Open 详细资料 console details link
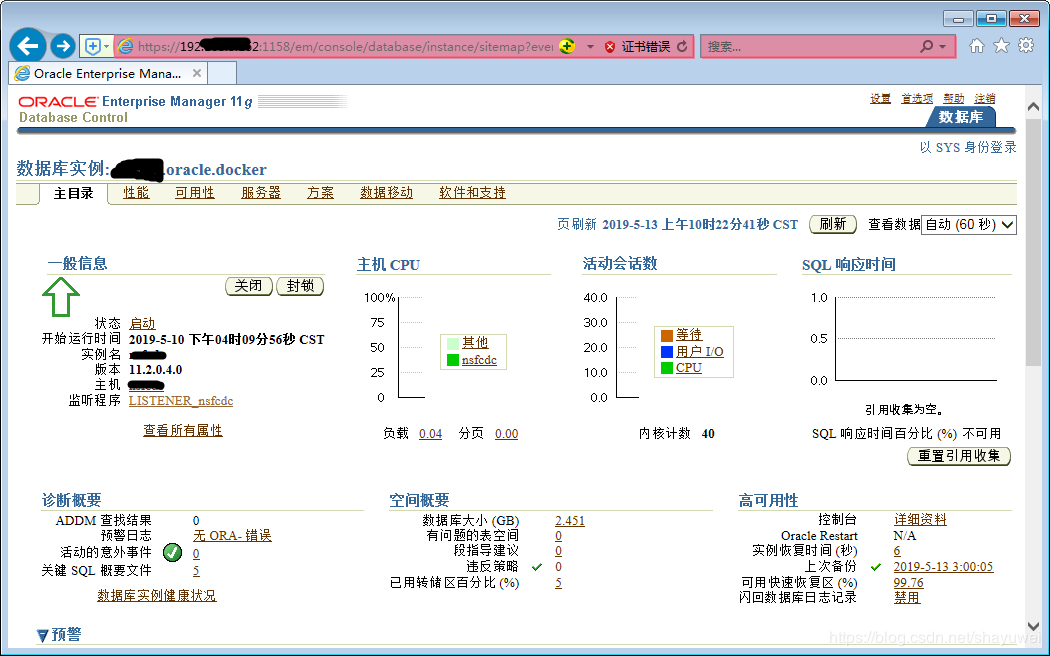The image size is (1050, 656). click(920, 519)
